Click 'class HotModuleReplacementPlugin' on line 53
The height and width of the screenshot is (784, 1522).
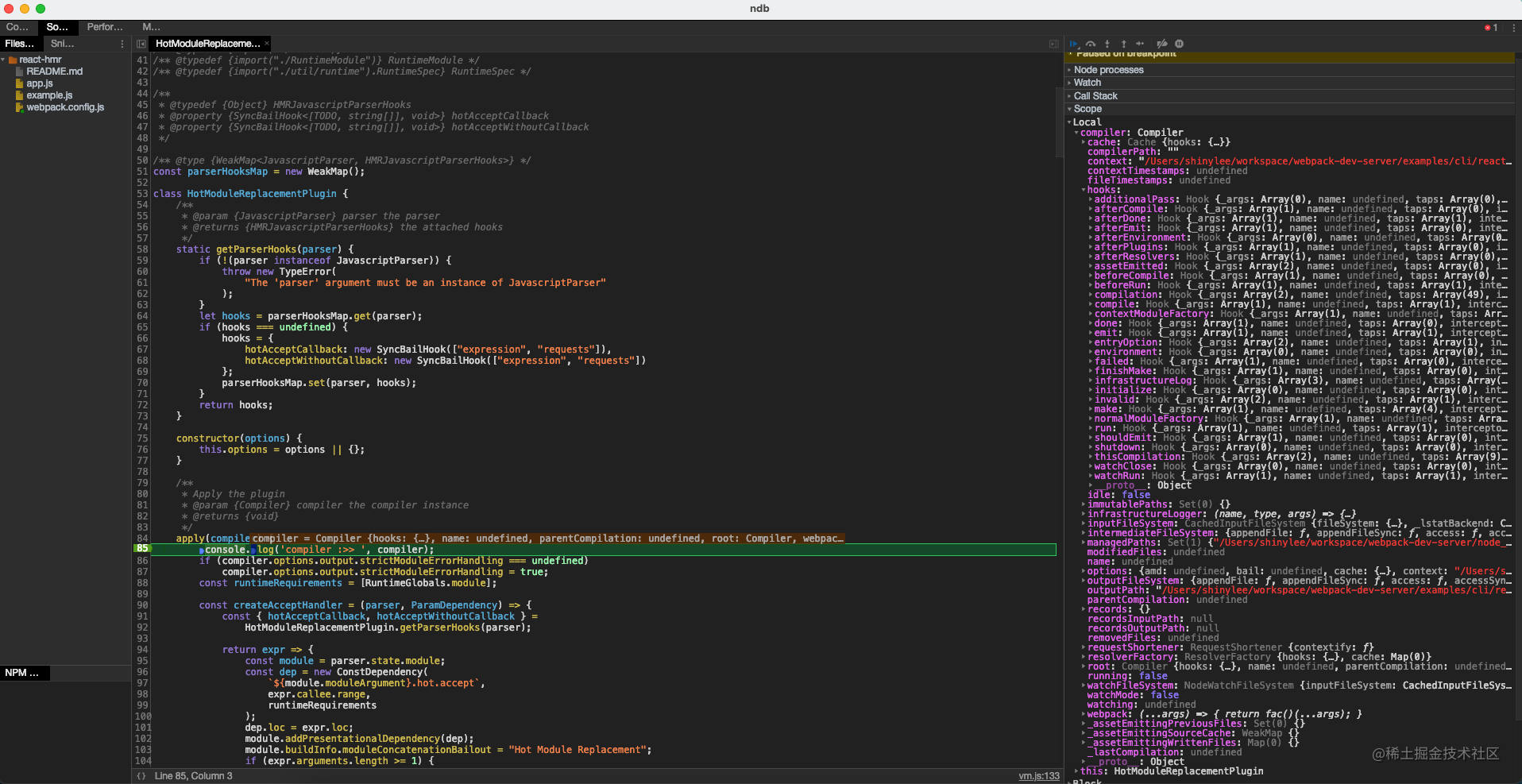click(x=245, y=194)
